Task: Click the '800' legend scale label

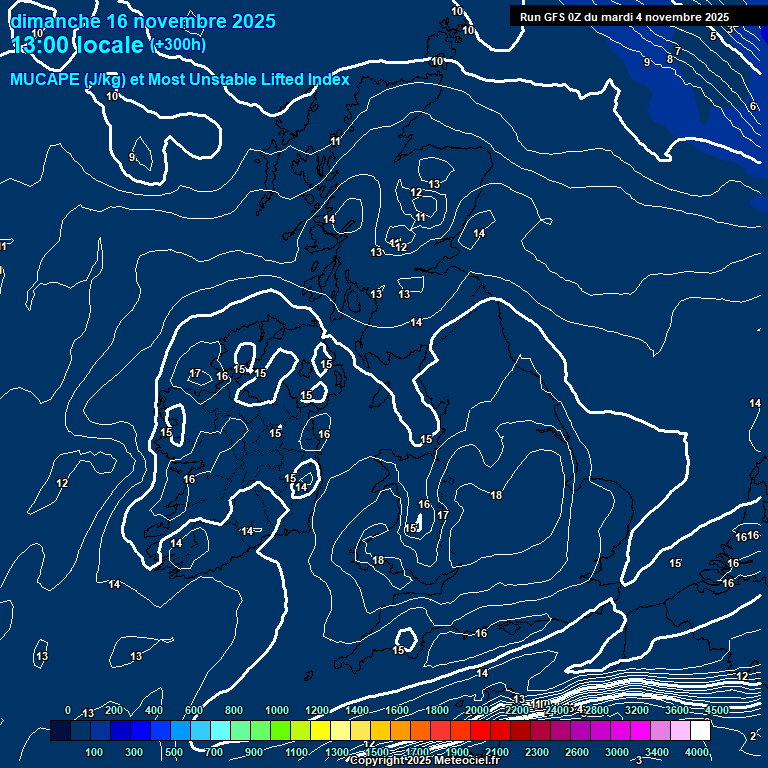Action: 234,710
